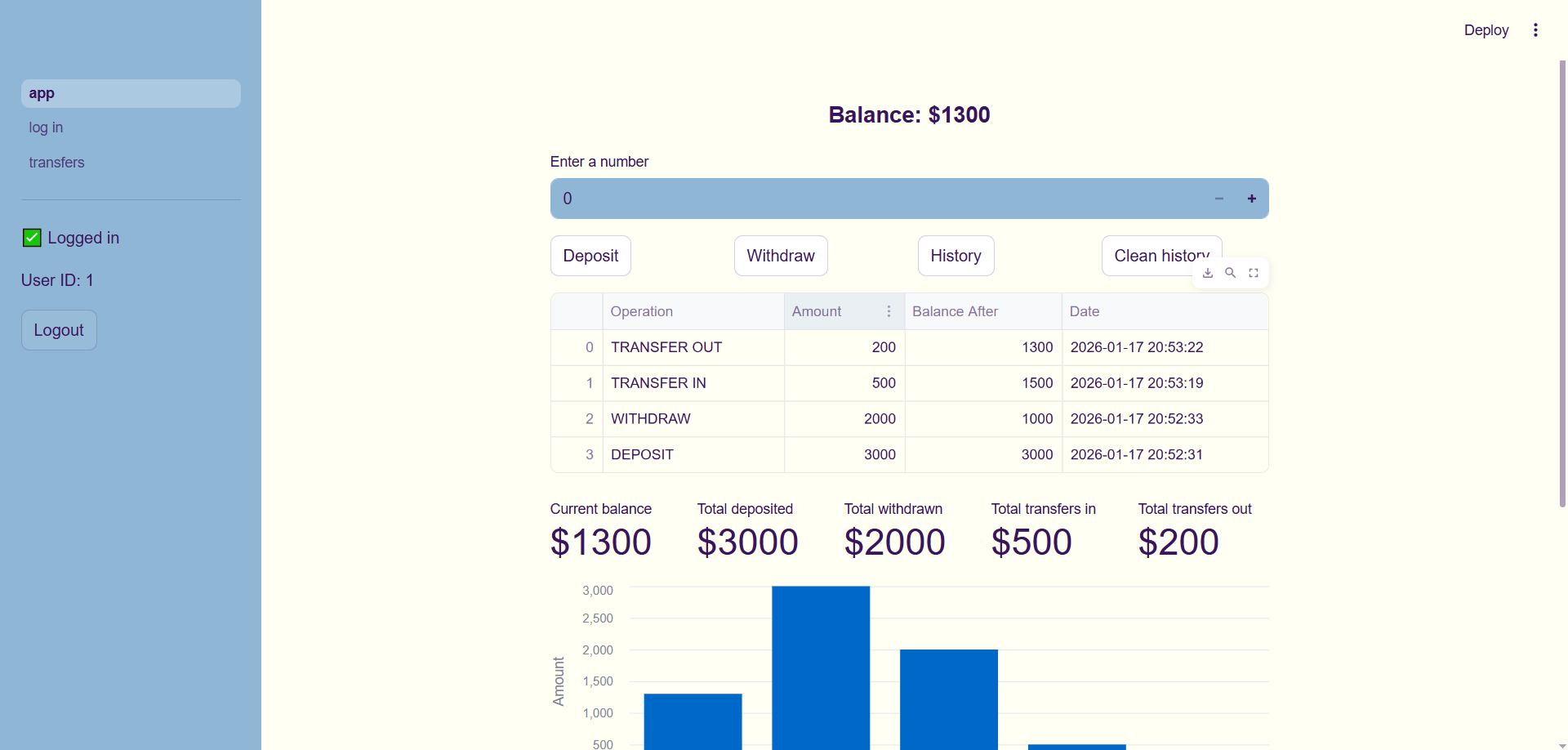
Task: Click the plus increment stepper
Action: pyautogui.click(x=1251, y=199)
